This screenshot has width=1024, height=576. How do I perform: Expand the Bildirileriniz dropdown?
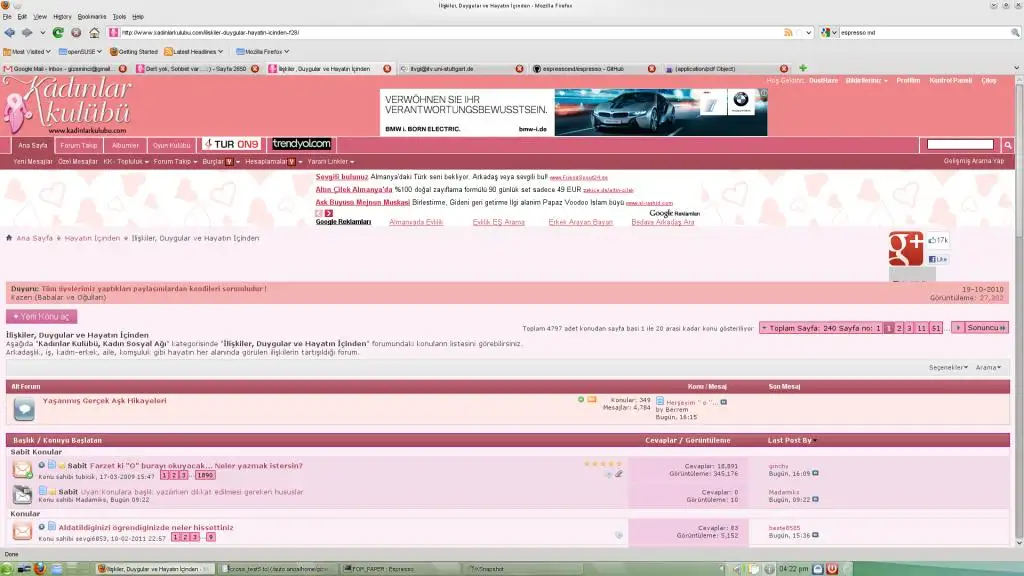point(867,80)
